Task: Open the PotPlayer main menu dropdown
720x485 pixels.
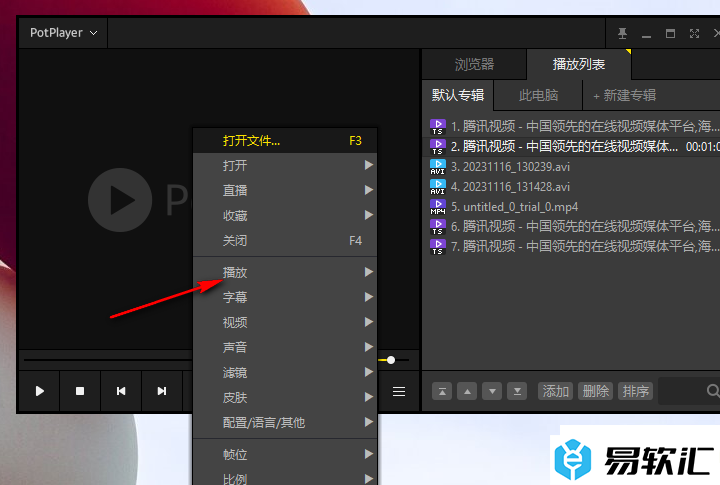Action: tap(63, 33)
